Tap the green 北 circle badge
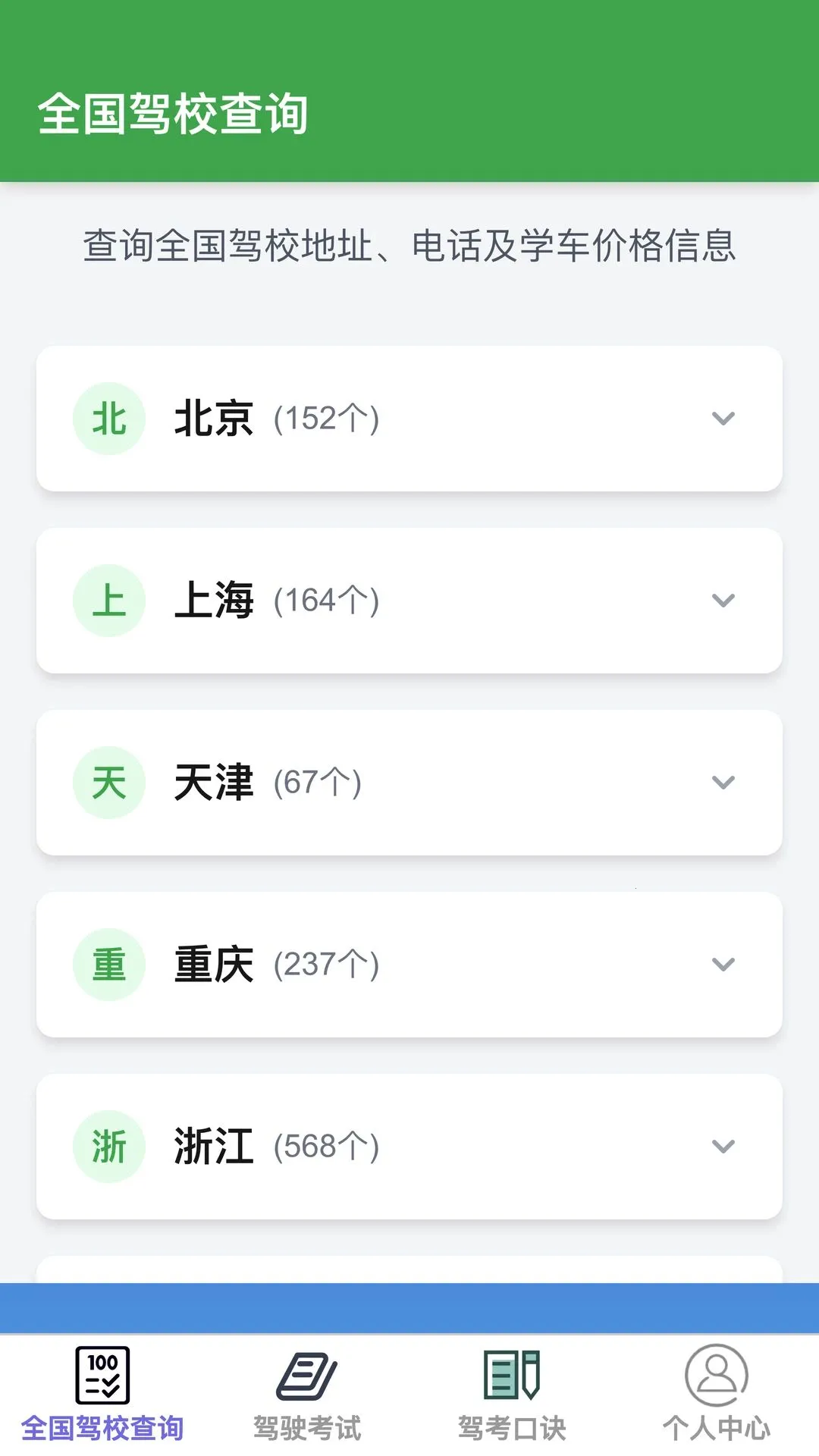This screenshot has height=1456, width=819. tap(109, 419)
